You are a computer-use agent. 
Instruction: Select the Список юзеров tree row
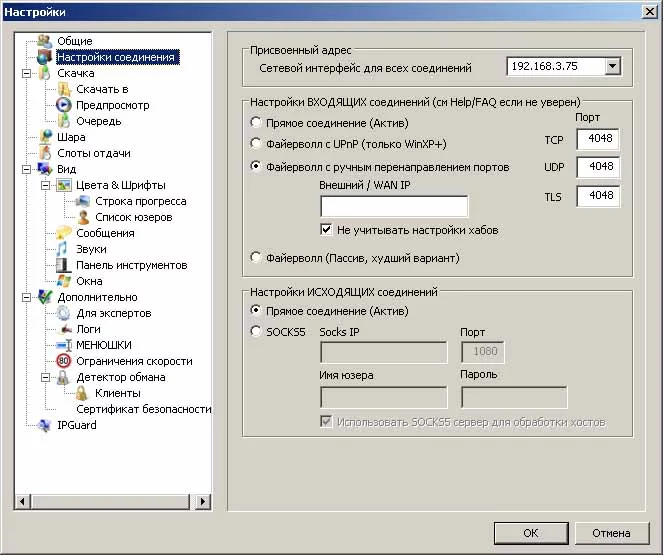coord(134,217)
